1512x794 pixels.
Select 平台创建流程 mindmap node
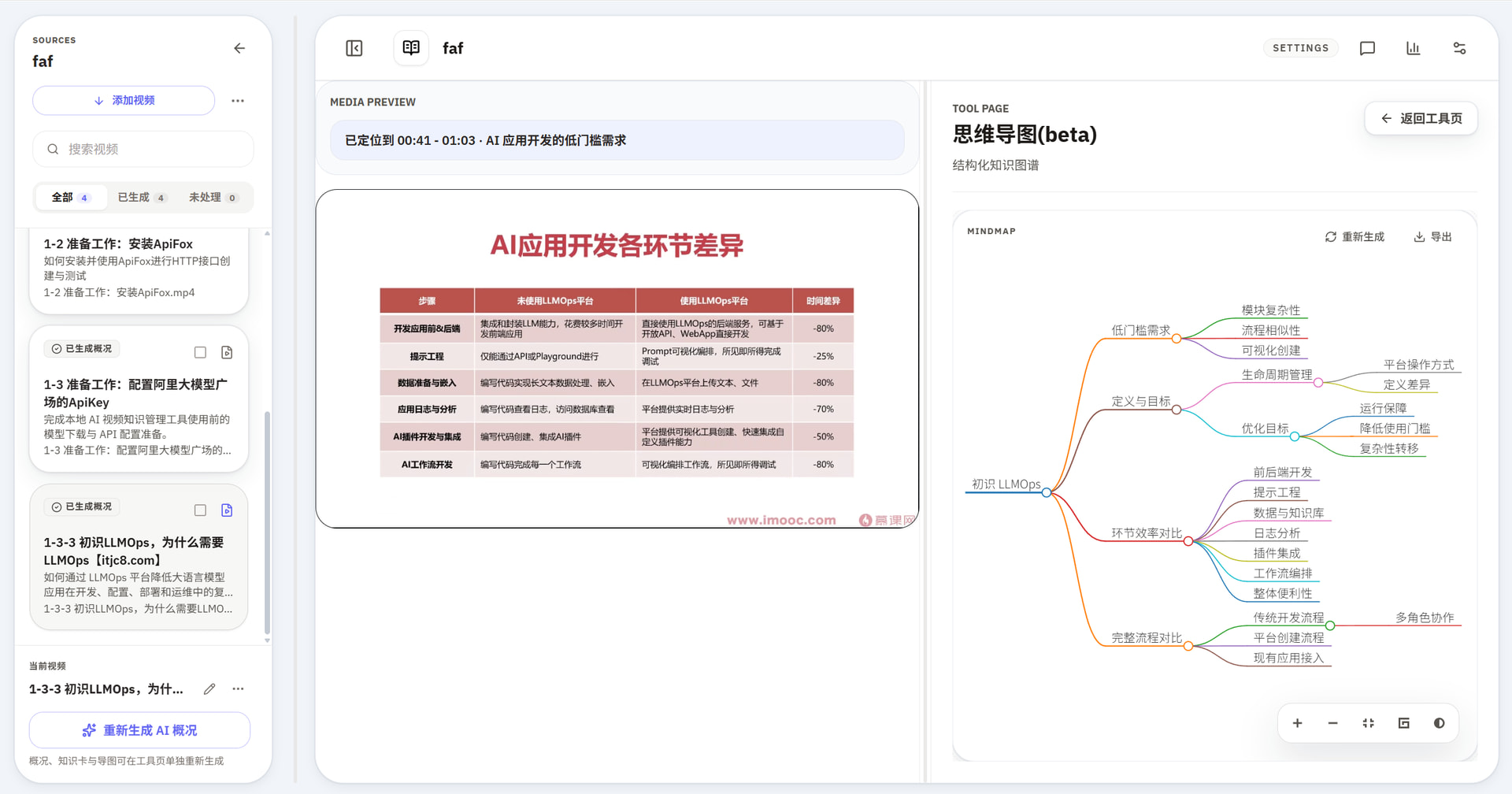pos(1288,638)
